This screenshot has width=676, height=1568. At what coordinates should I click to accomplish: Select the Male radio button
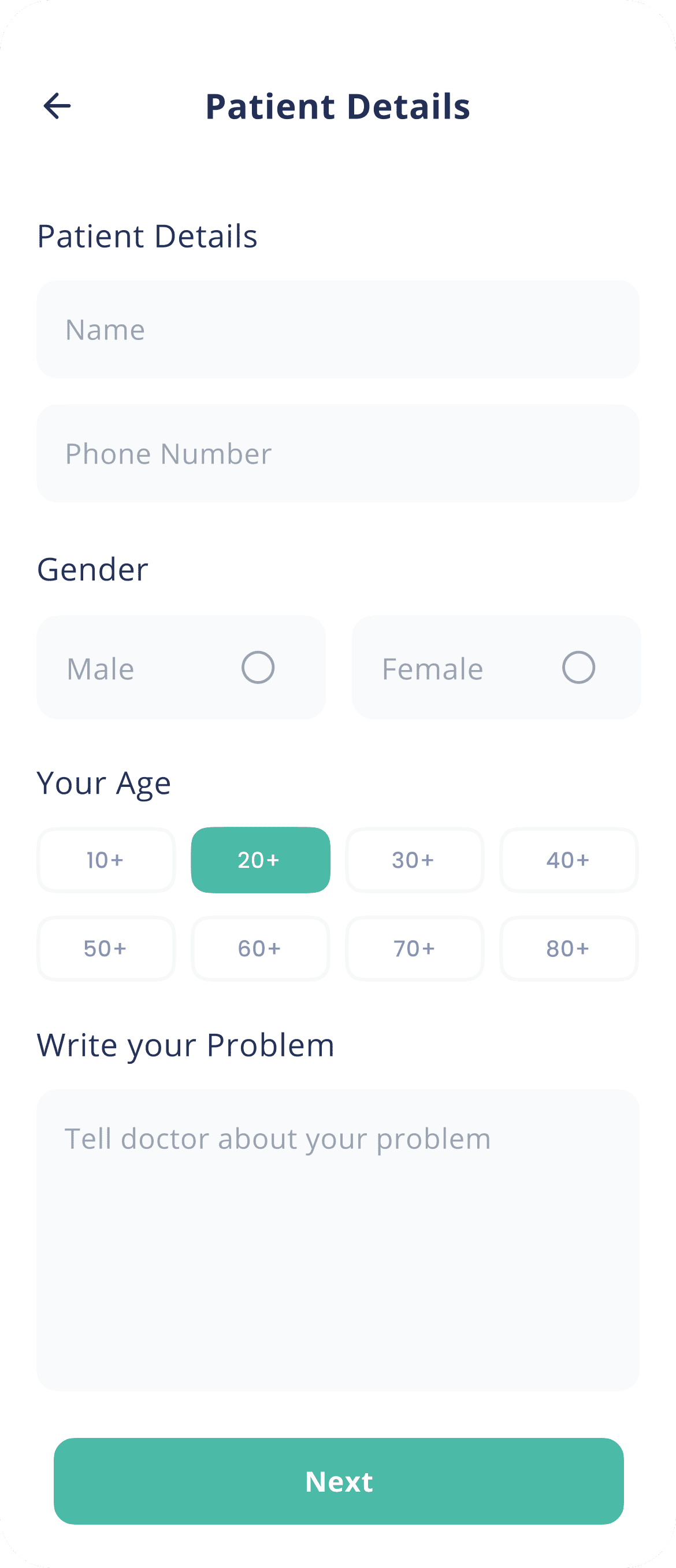point(258,667)
